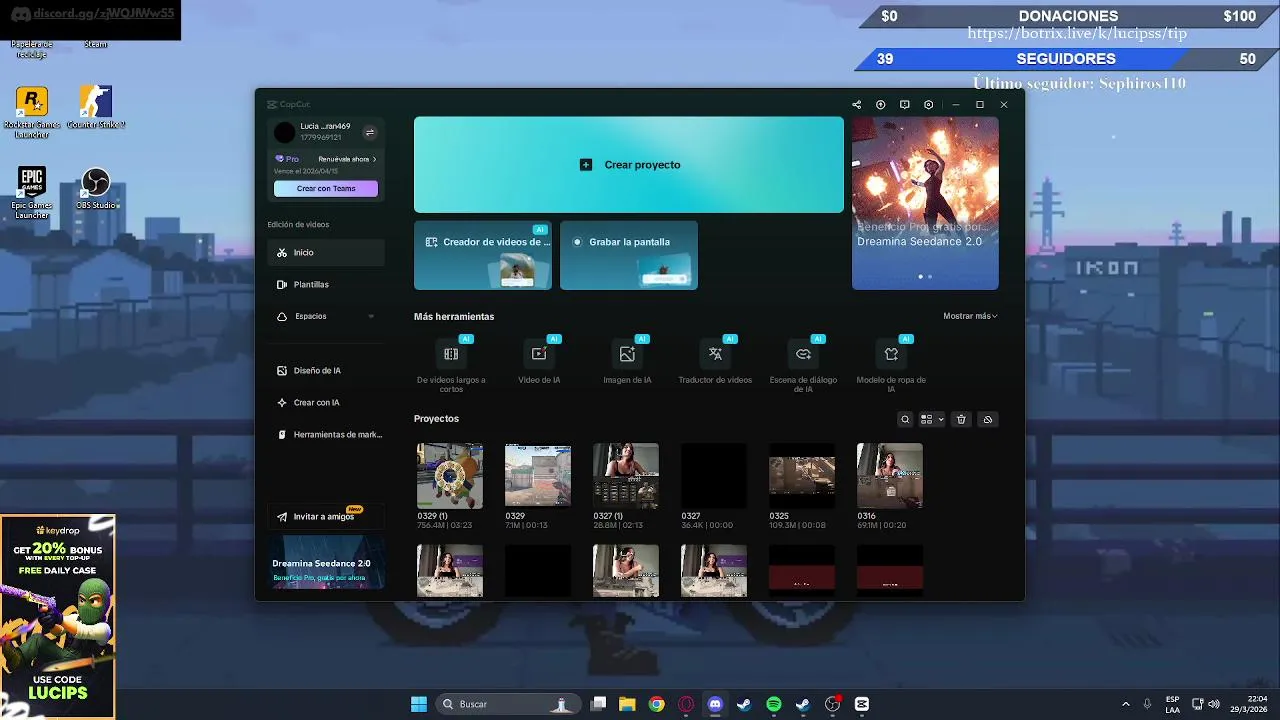Open CapCut icon in the taskbar
The width and height of the screenshot is (1280, 720).
point(862,704)
